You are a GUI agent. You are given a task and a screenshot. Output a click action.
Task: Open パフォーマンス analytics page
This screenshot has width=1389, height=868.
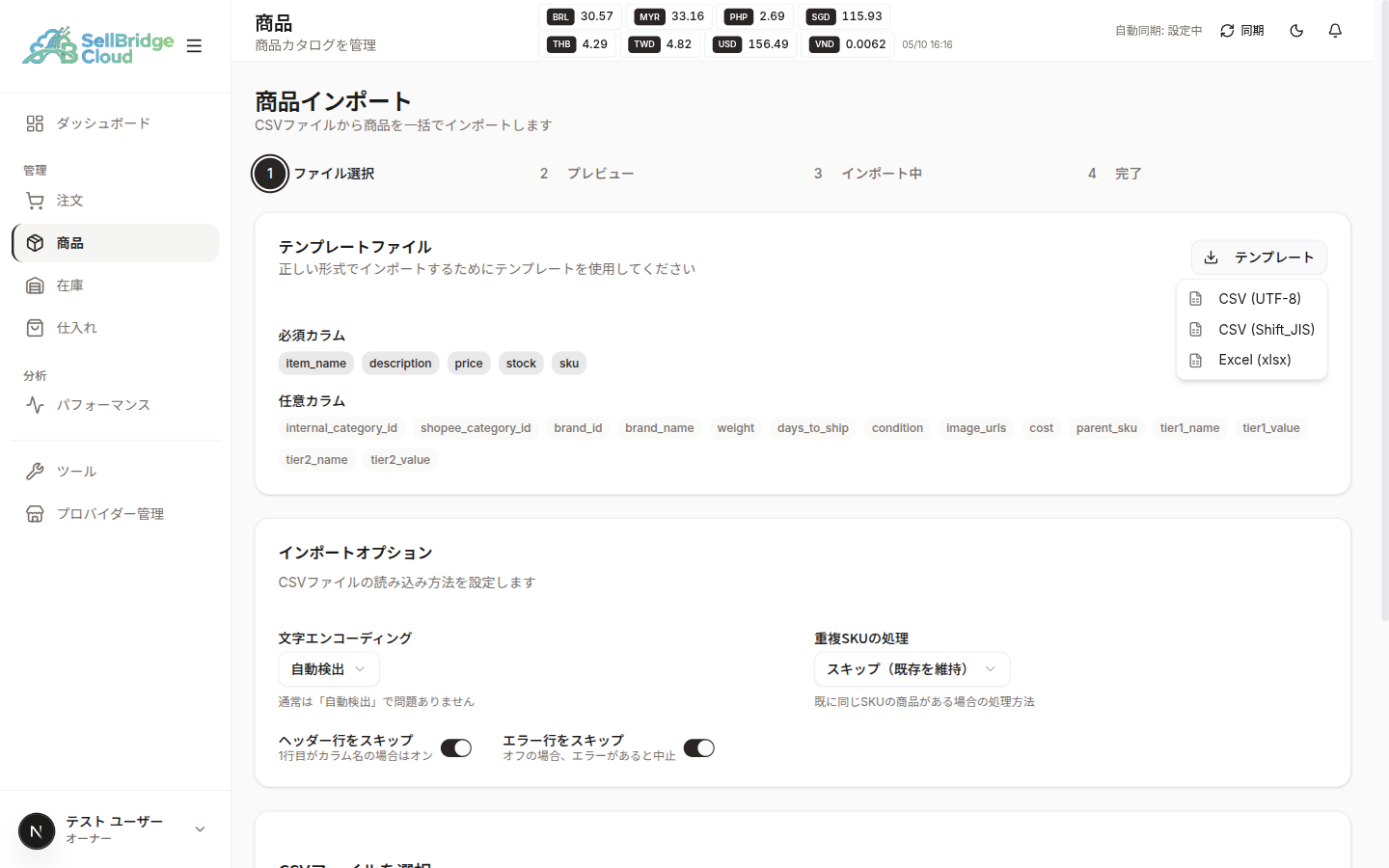pos(116,405)
